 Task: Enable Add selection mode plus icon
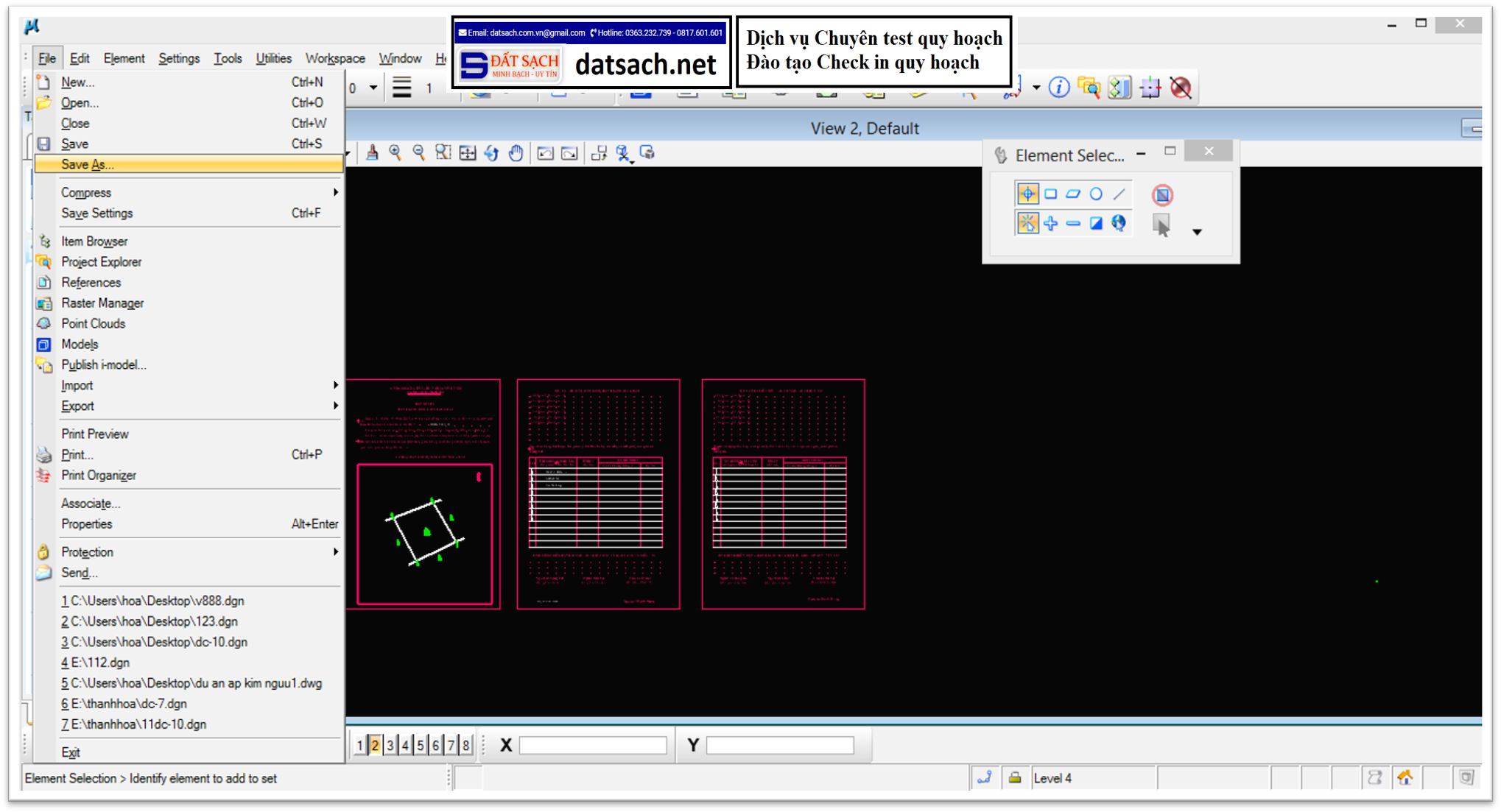pos(1050,223)
